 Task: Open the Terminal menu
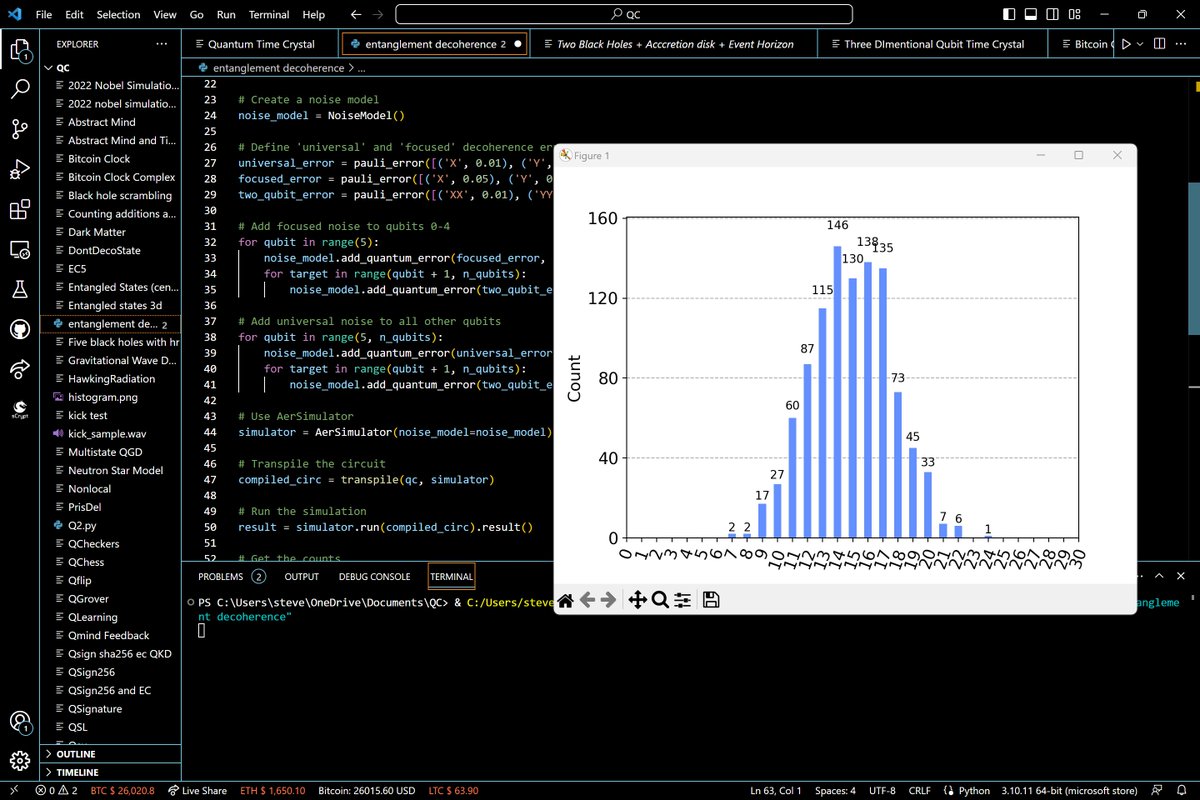pyautogui.click(x=269, y=15)
